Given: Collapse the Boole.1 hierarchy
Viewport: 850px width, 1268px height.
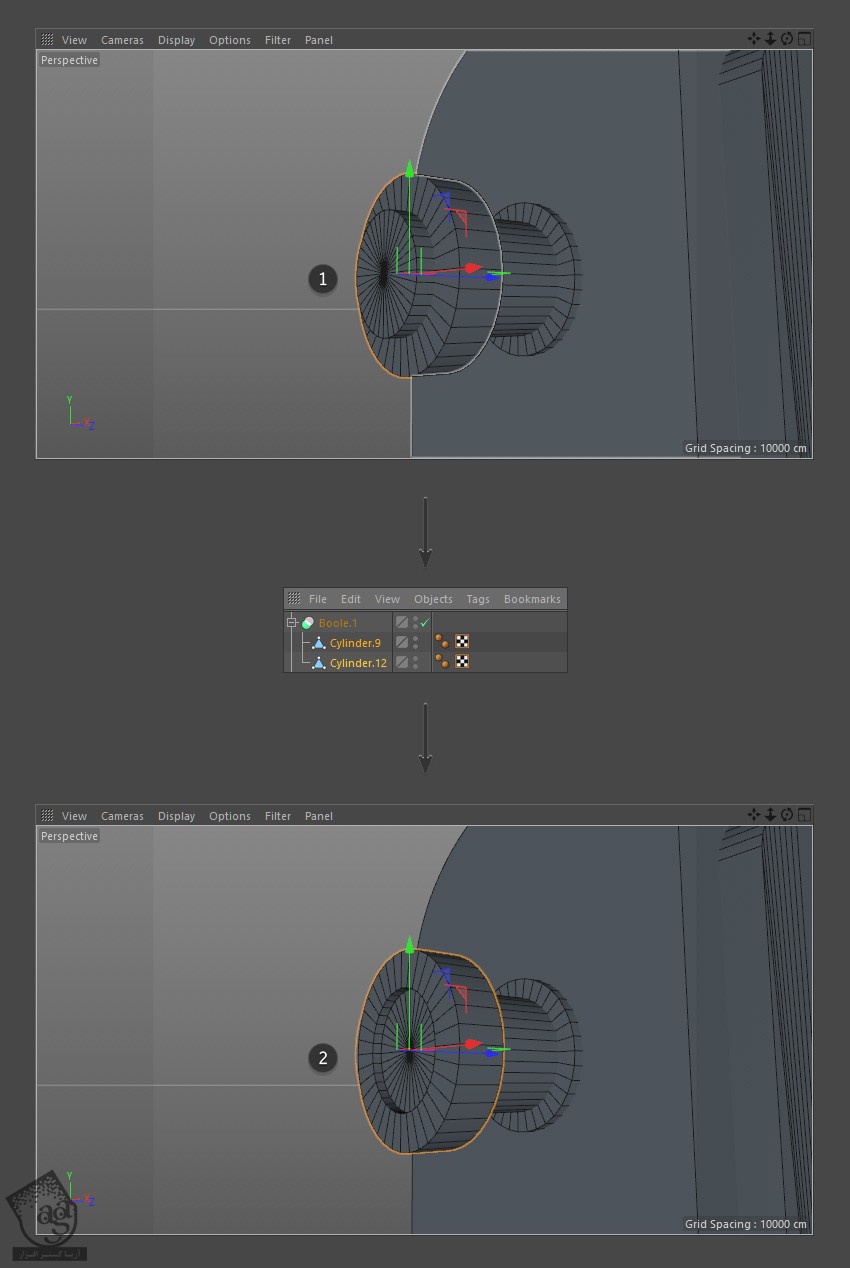Looking at the screenshot, I should (x=292, y=623).
